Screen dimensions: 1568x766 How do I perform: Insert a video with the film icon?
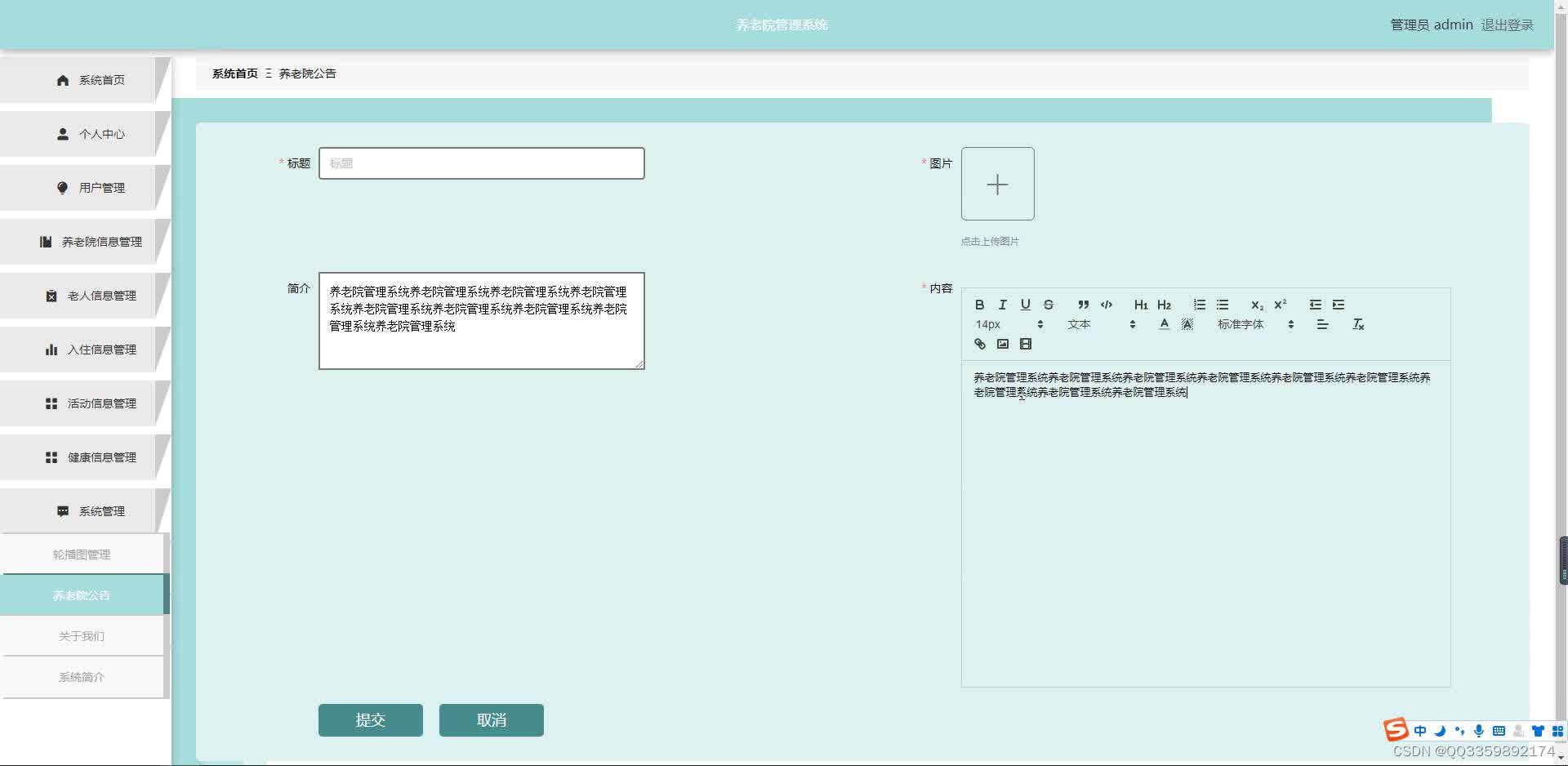coord(1026,344)
